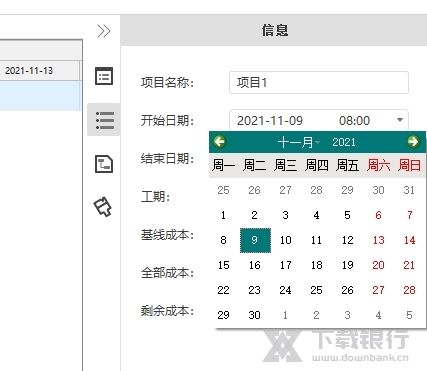Open the start date dropdown arrow
The image size is (427, 371).
(x=400, y=120)
